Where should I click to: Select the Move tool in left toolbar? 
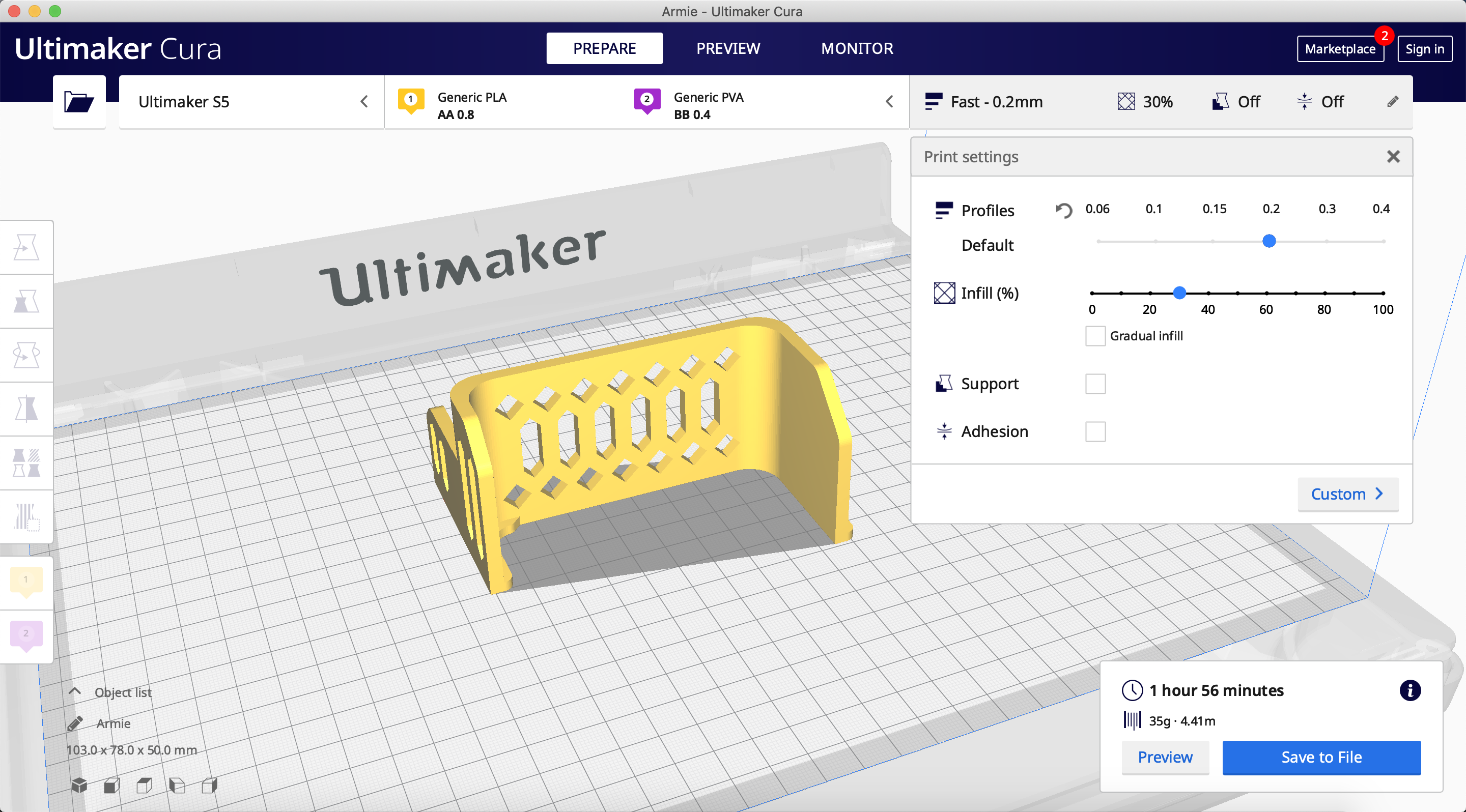pos(26,247)
